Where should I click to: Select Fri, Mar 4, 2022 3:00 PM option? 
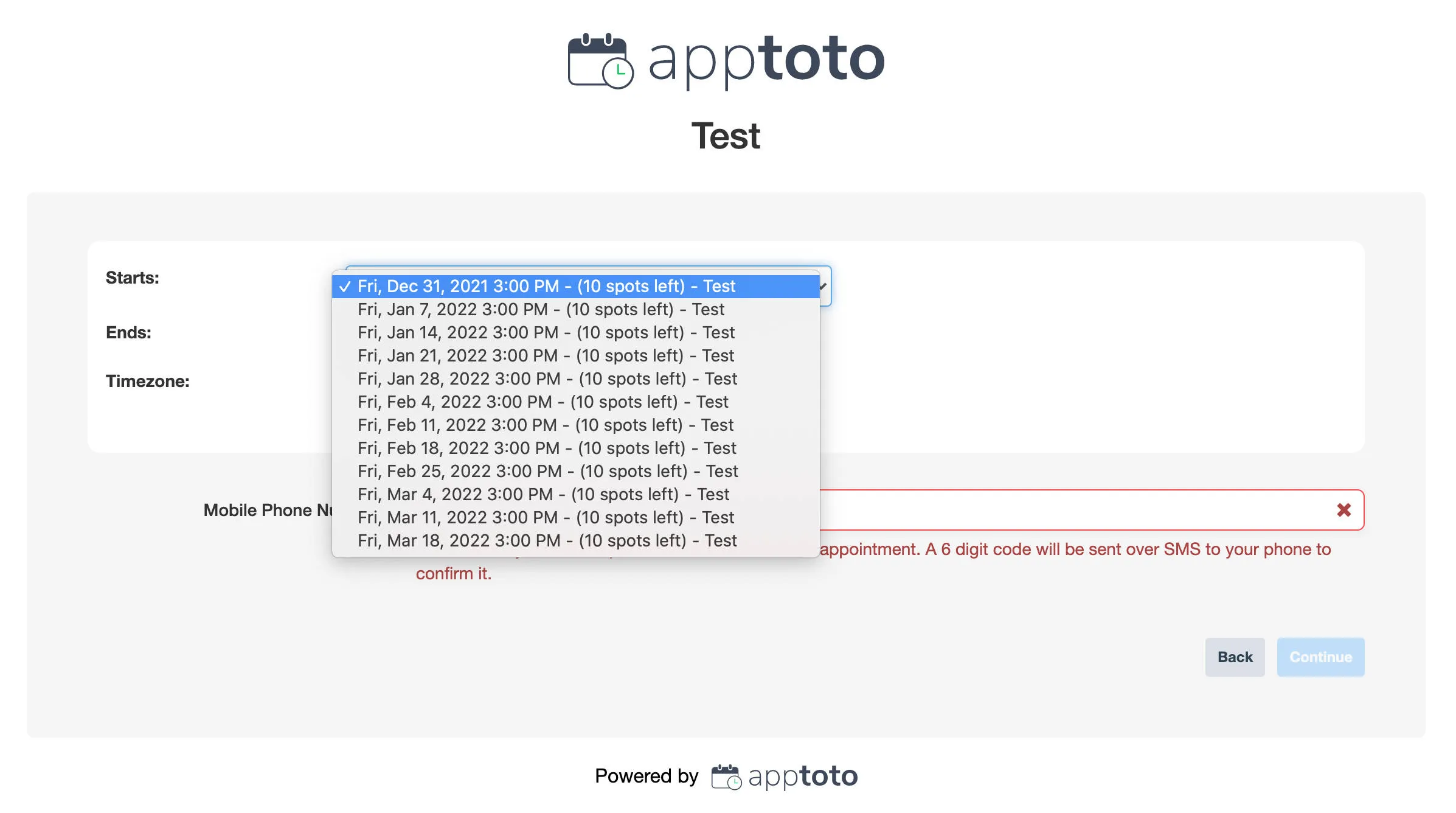point(543,494)
